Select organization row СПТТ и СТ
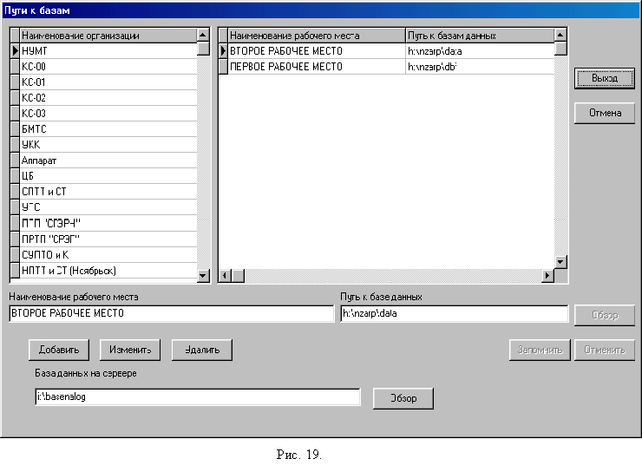642x472 pixels. pos(109,192)
